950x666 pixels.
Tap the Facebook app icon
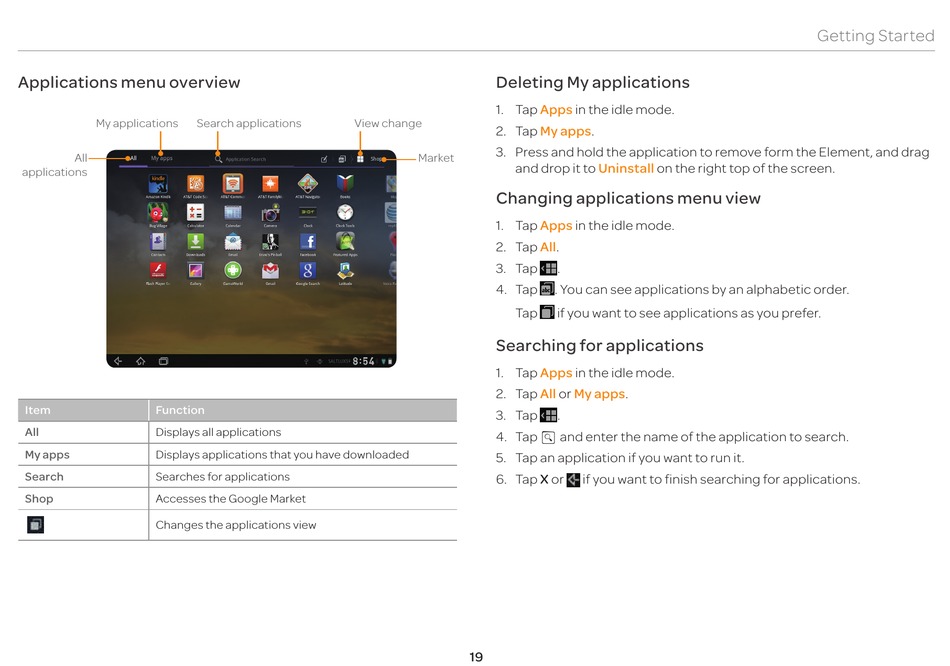(x=308, y=242)
